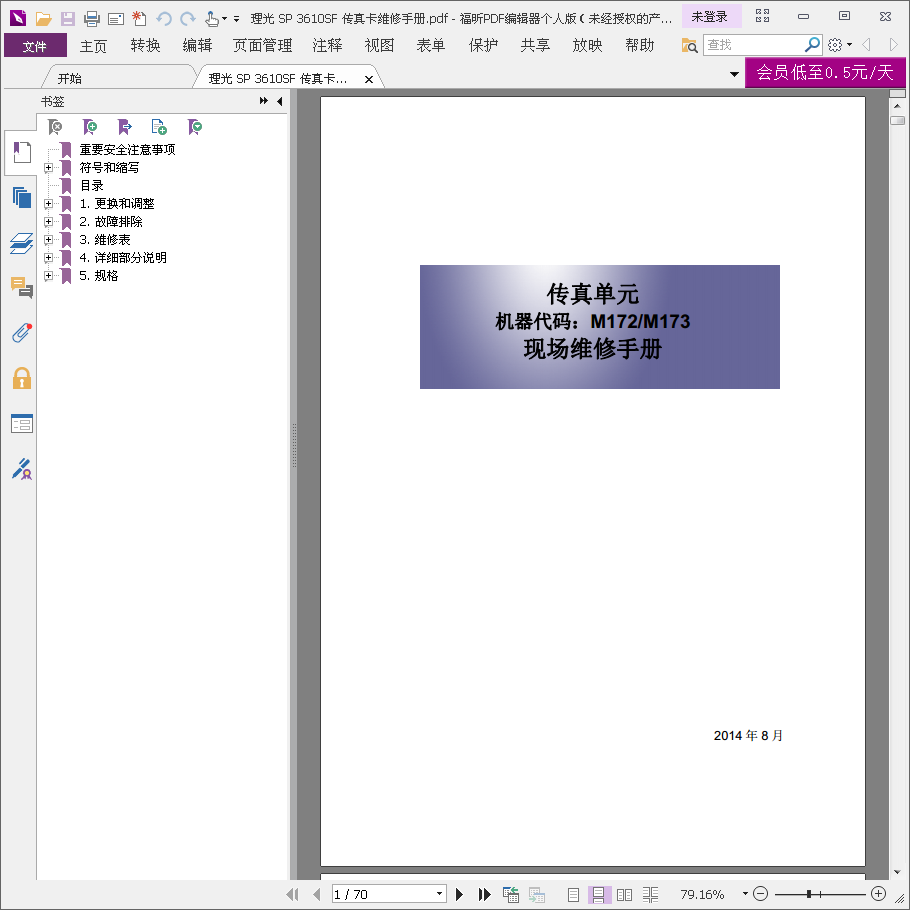Select the 编辑 ribbon tab
This screenshot has height=910, width=910.
click(197, 45)
